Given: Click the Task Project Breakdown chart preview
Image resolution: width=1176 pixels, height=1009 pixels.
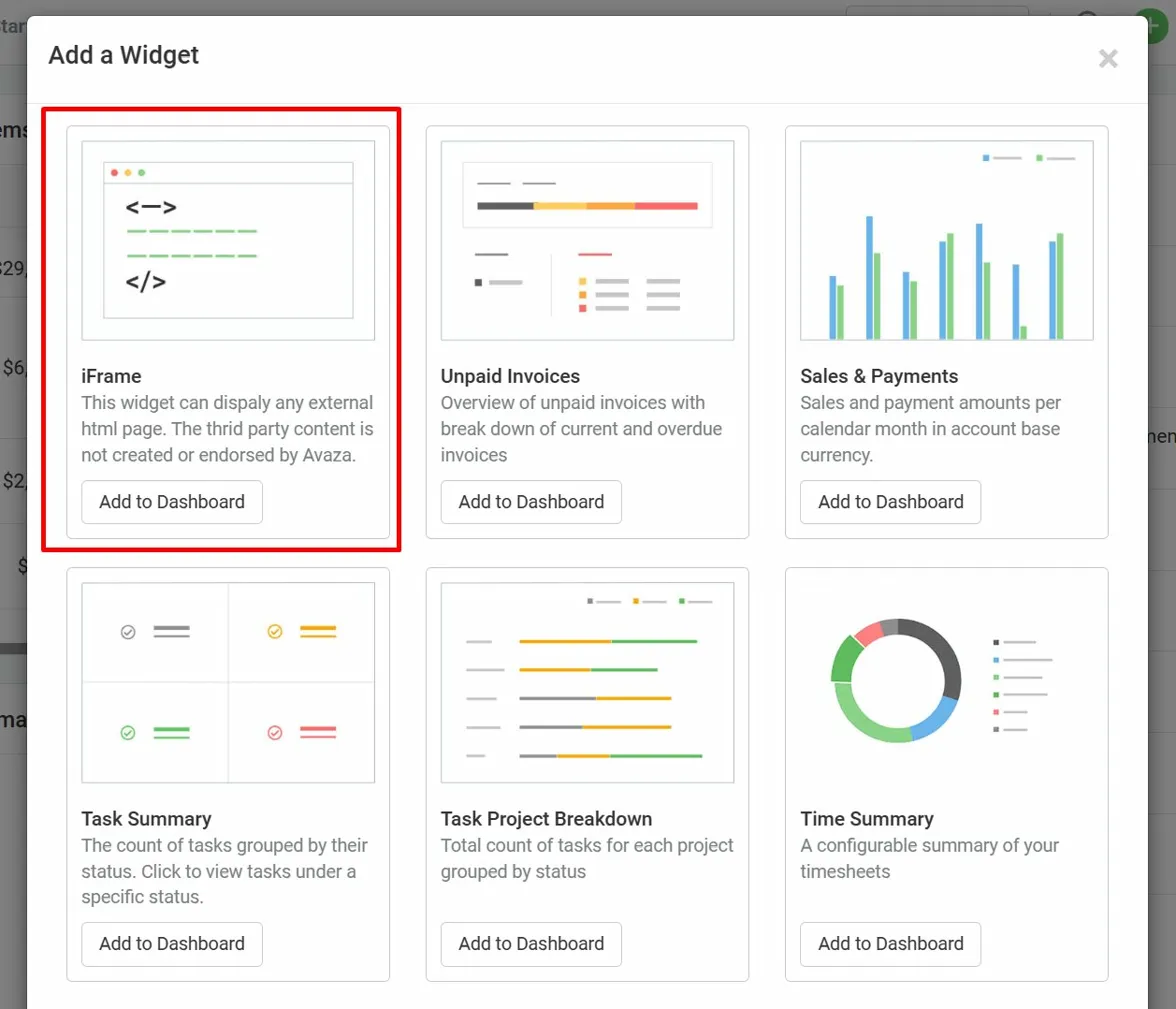Looking at the screenshot, I should point(587,682).
